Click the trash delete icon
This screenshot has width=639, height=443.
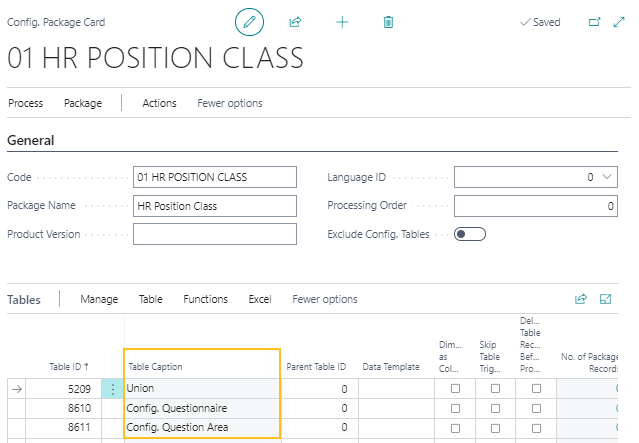[x=388, y=21]
